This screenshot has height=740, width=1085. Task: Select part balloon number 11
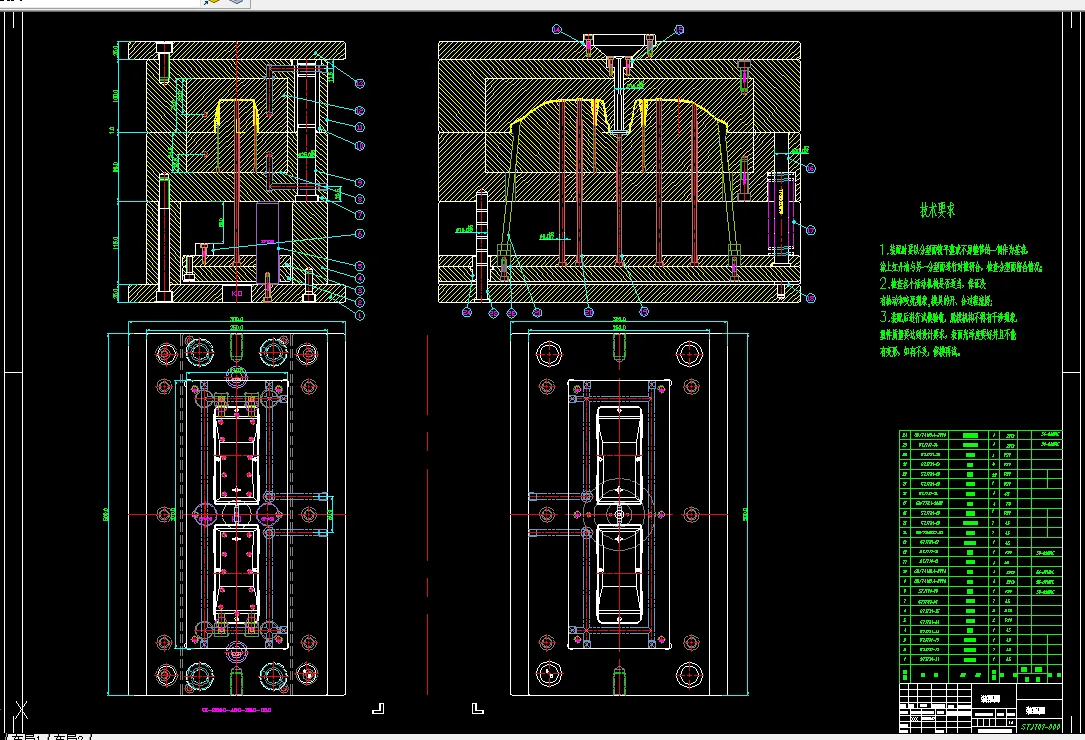point(360,127)
